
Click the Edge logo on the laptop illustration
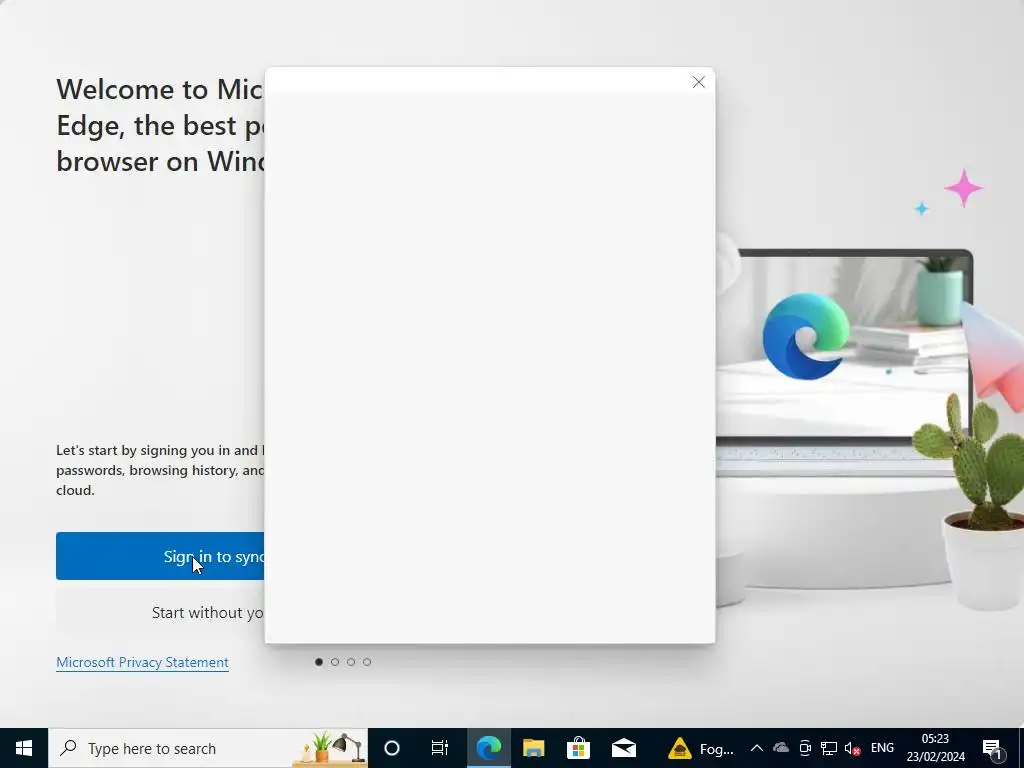pos(806,336)
